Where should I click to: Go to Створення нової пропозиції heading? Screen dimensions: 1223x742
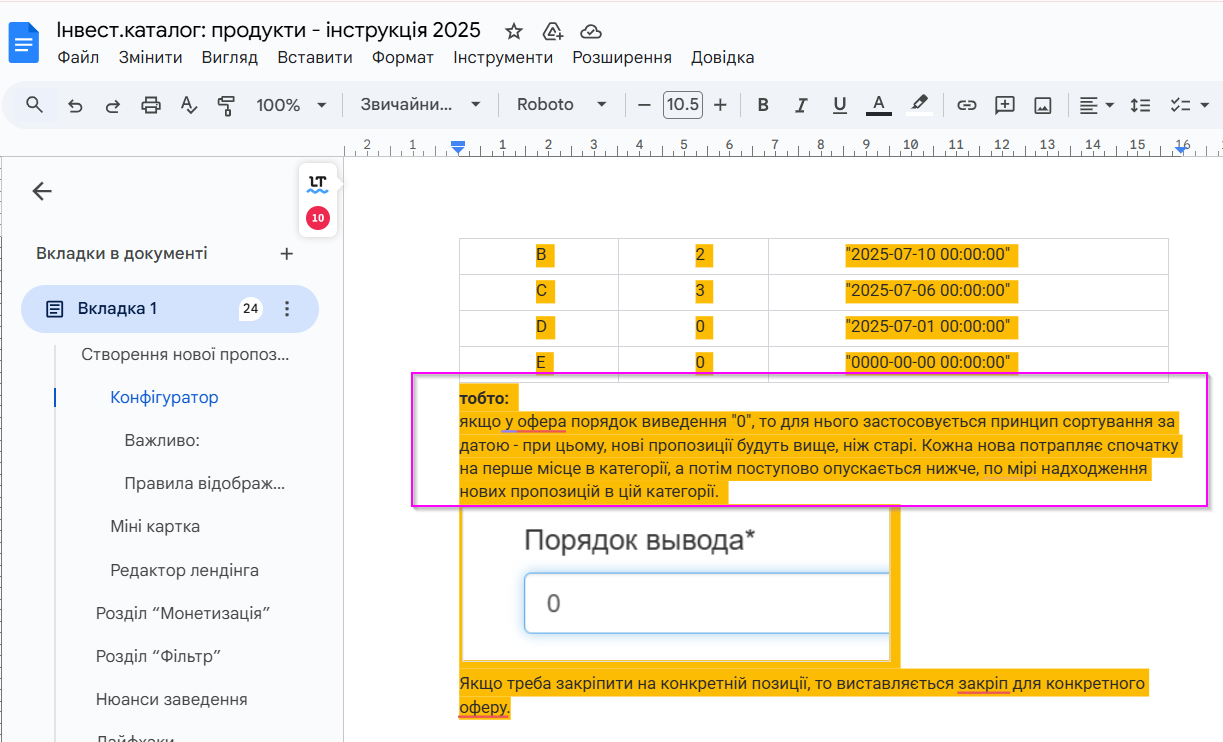tap(186, 354)
